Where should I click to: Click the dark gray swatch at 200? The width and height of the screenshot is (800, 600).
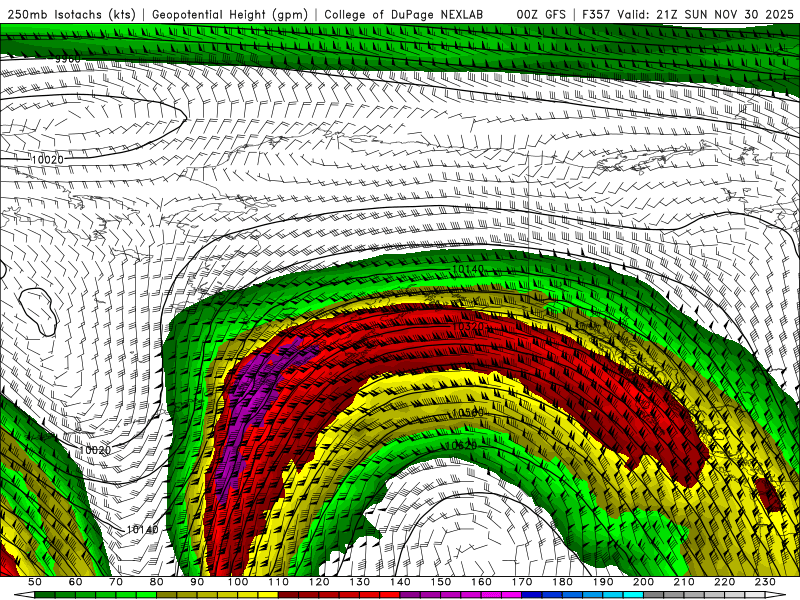point(654,595)
